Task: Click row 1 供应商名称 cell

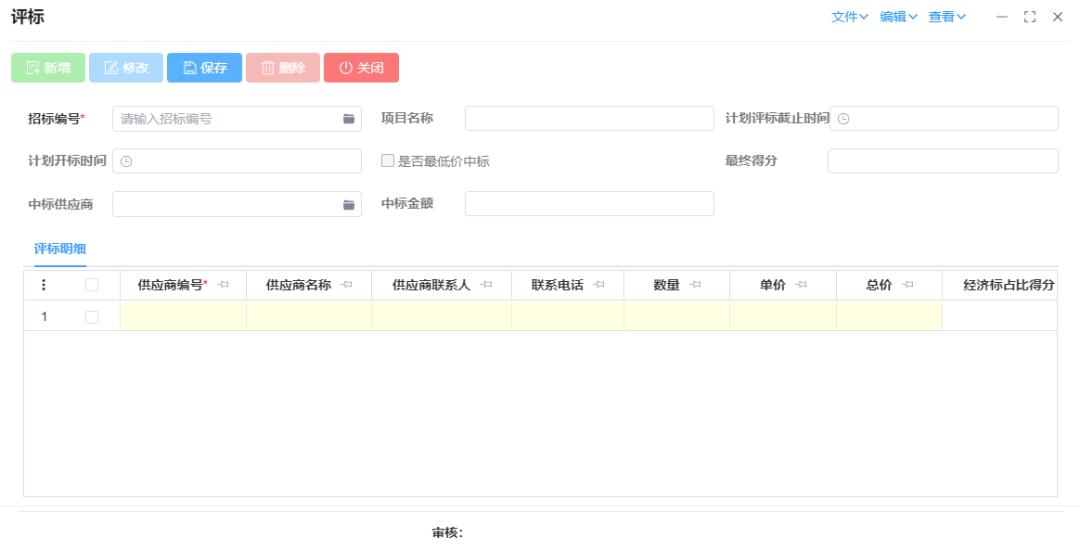Action: (309, 317)
